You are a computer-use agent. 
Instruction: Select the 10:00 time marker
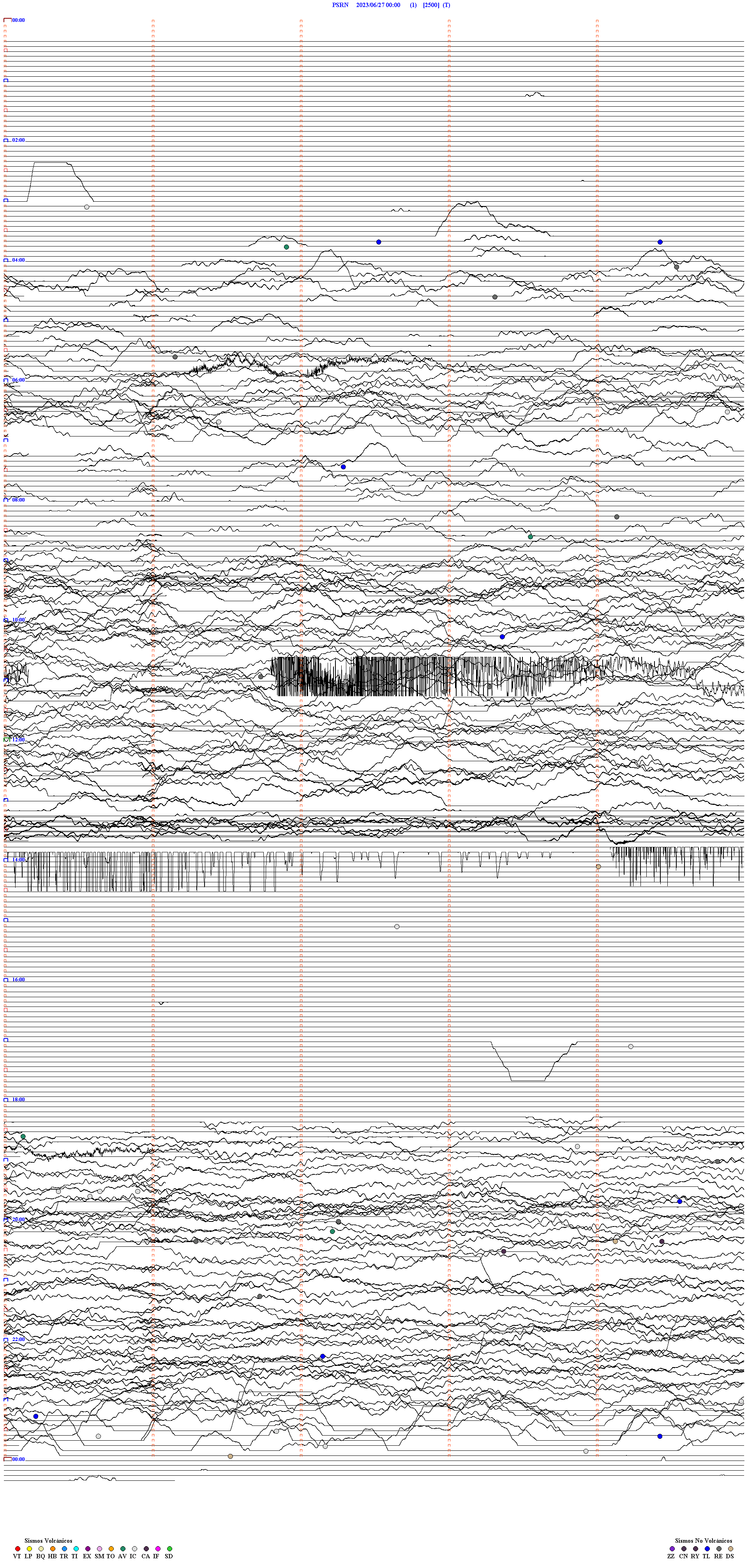[18, 619]
